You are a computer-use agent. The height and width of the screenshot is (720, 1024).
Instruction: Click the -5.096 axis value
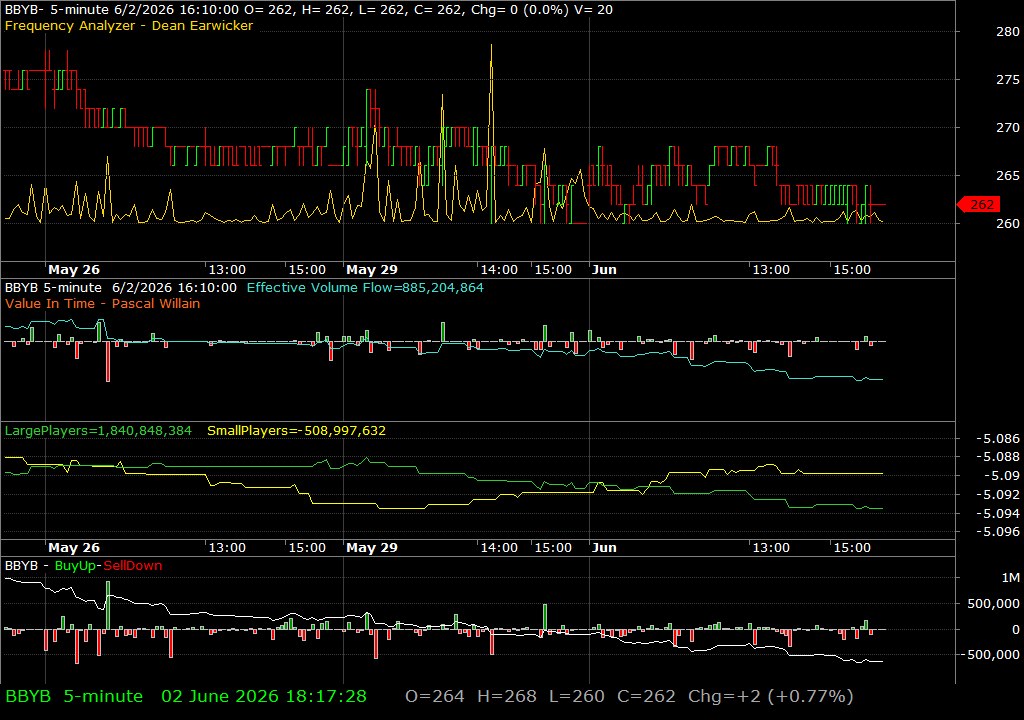(997, 532)
